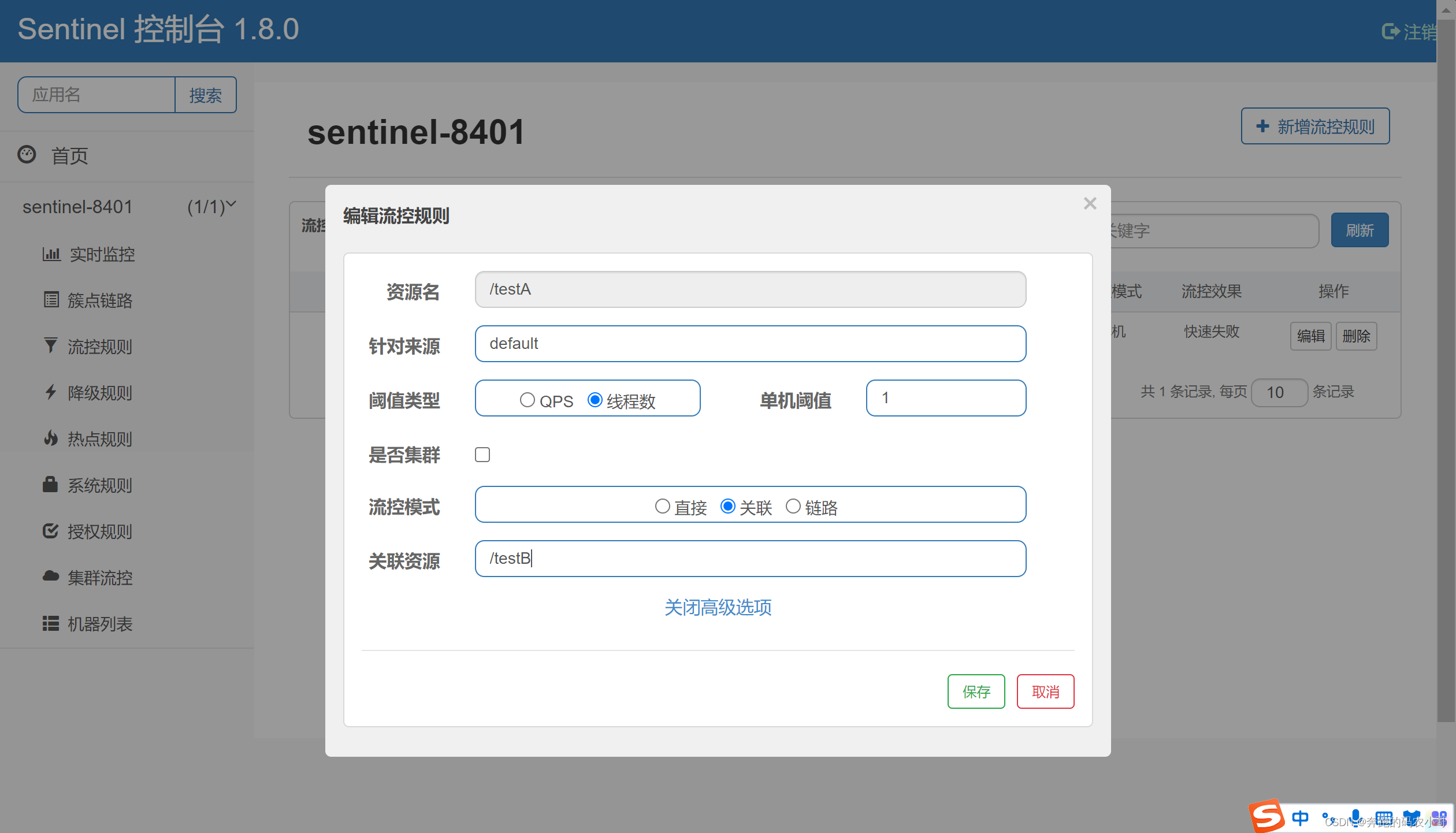
Task: Click the 删除 button in the rule row
Action: click(x=1356, y=336)
